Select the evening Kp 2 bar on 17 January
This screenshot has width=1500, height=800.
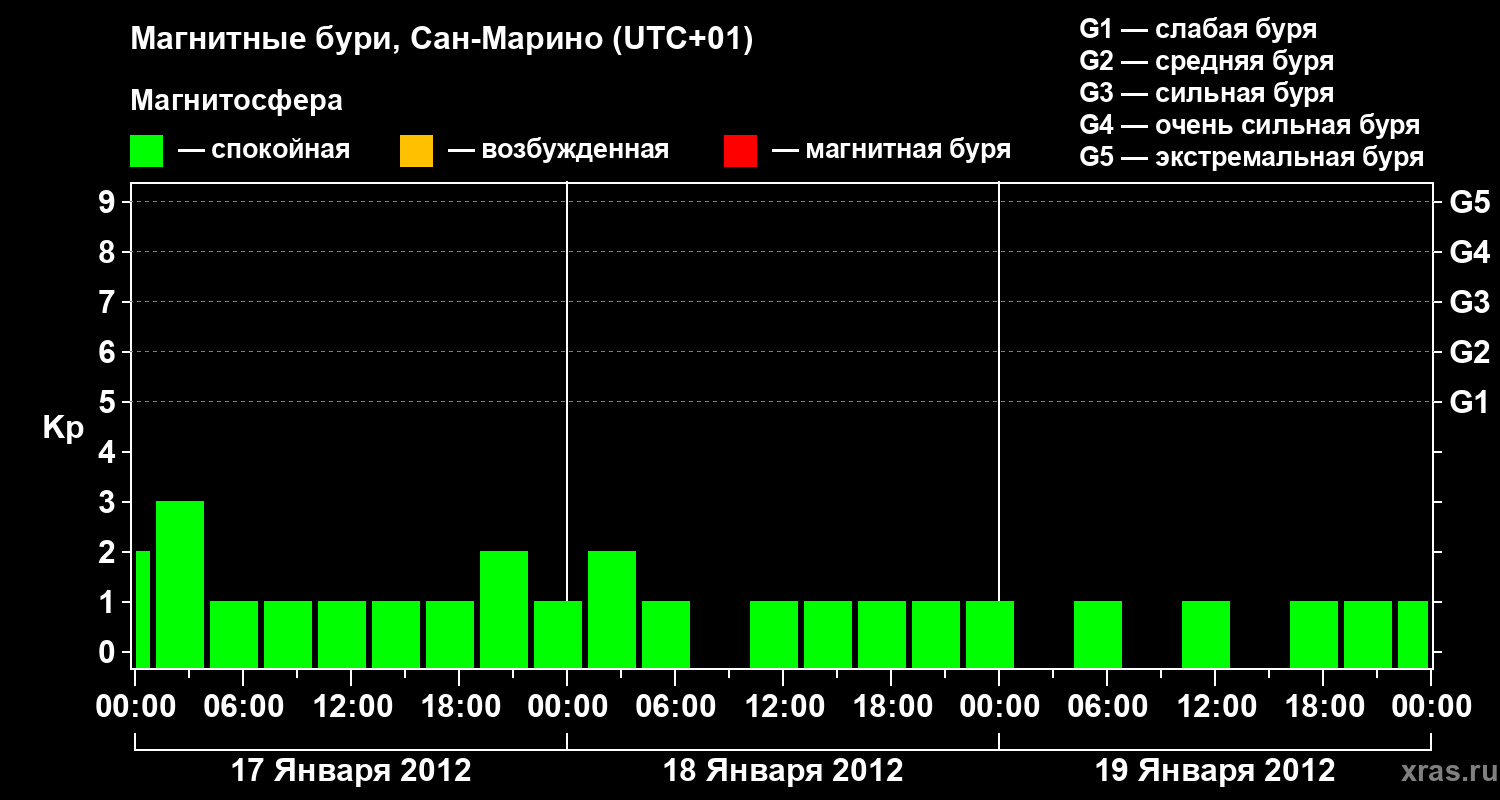[504, 609]
